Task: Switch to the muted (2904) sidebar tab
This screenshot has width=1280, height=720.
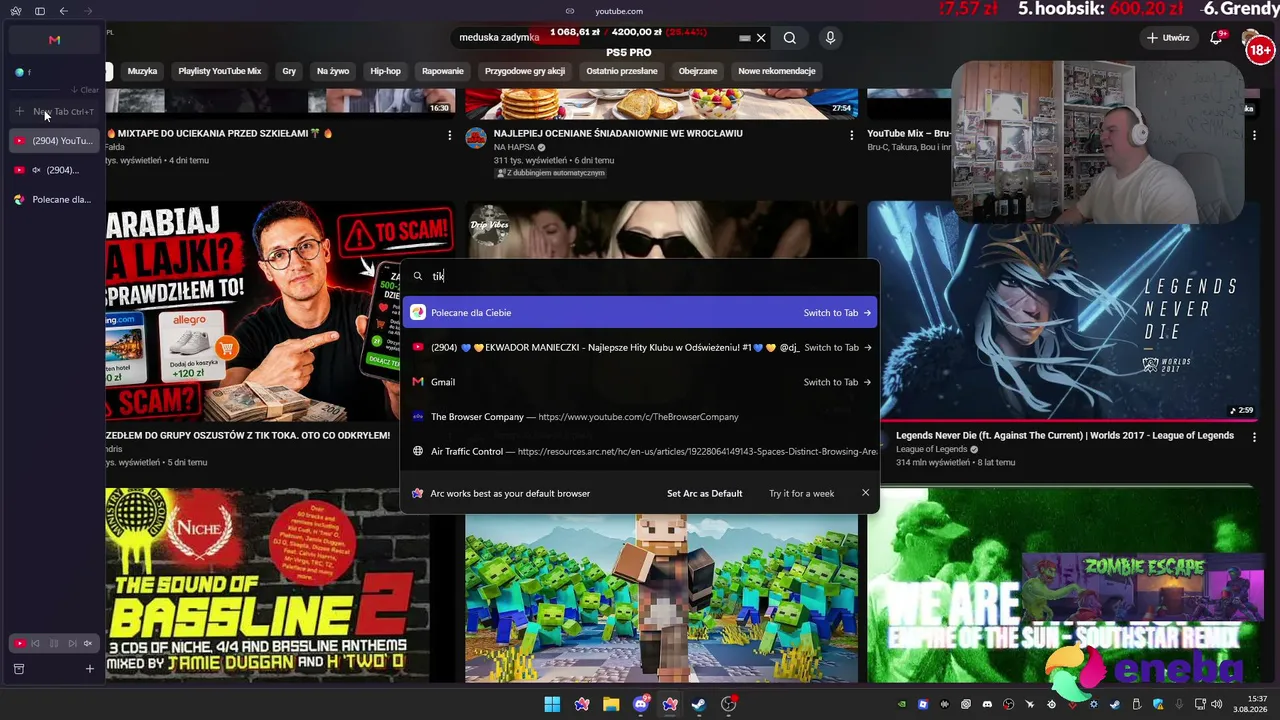Action: pyautogui.click(x=54, y=170)
